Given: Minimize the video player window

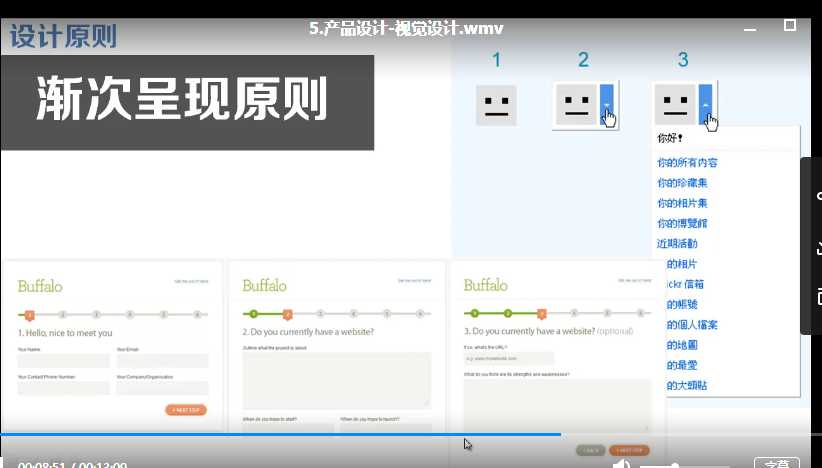Looking at the screenshot, I should 750,29.
